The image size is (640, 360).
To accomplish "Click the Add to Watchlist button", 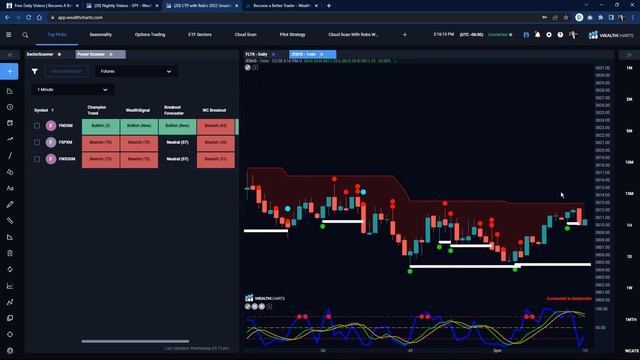I will 66,71.
